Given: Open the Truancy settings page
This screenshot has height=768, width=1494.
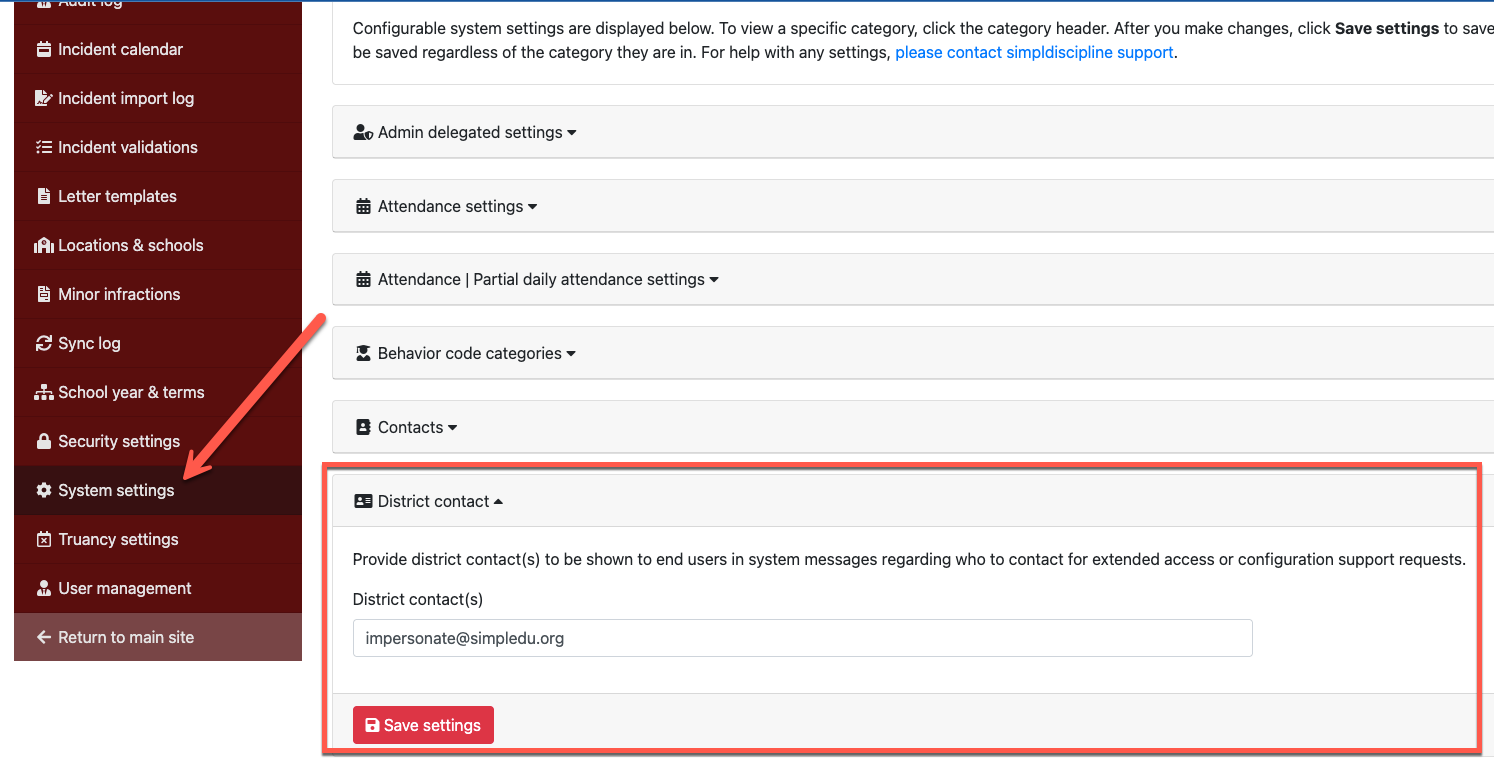Looking at the screenshot, I should coord(118,539).
